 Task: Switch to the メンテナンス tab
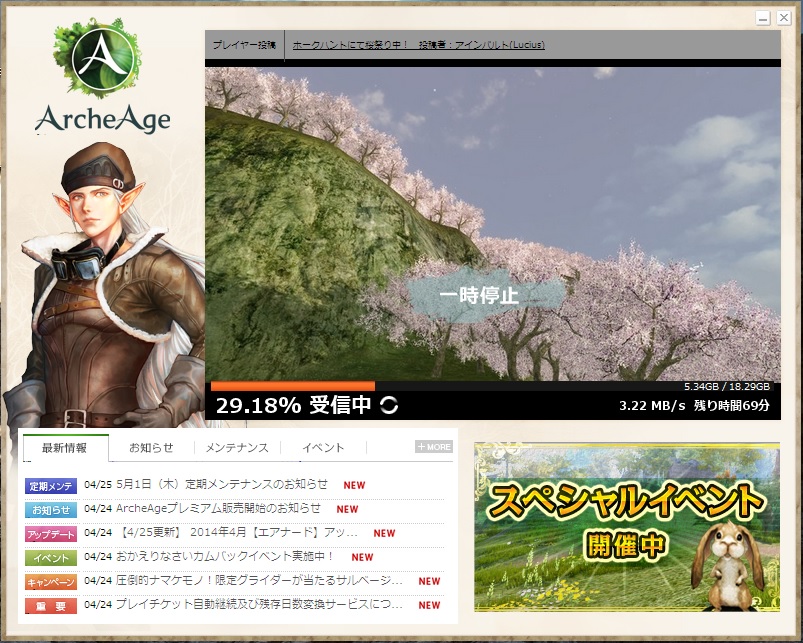(237, 448)
